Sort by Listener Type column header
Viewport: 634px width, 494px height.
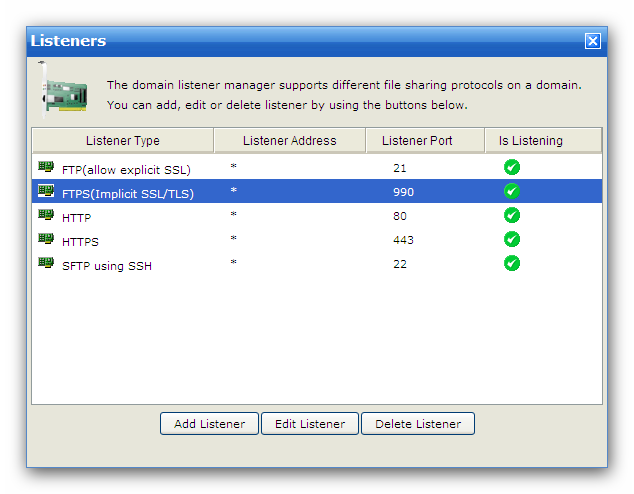pyautogui.click(x=123, y=140)
